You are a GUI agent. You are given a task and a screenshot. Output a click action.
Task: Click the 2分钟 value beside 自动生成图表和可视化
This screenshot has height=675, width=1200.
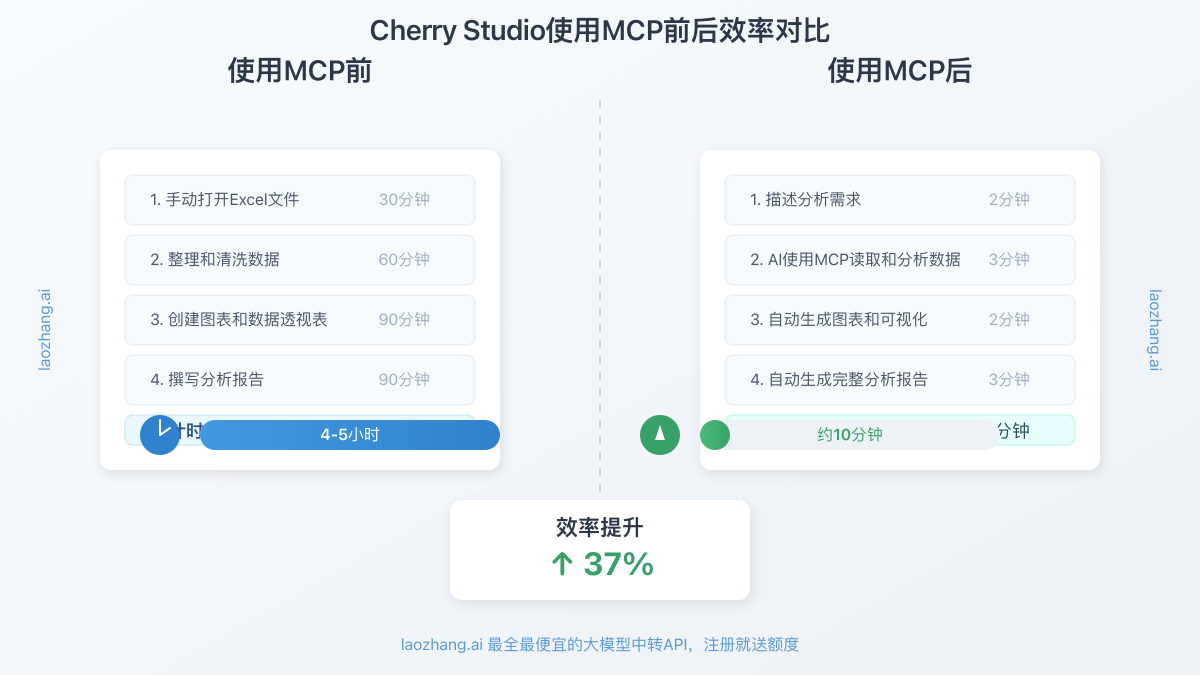click(1009, 320)
